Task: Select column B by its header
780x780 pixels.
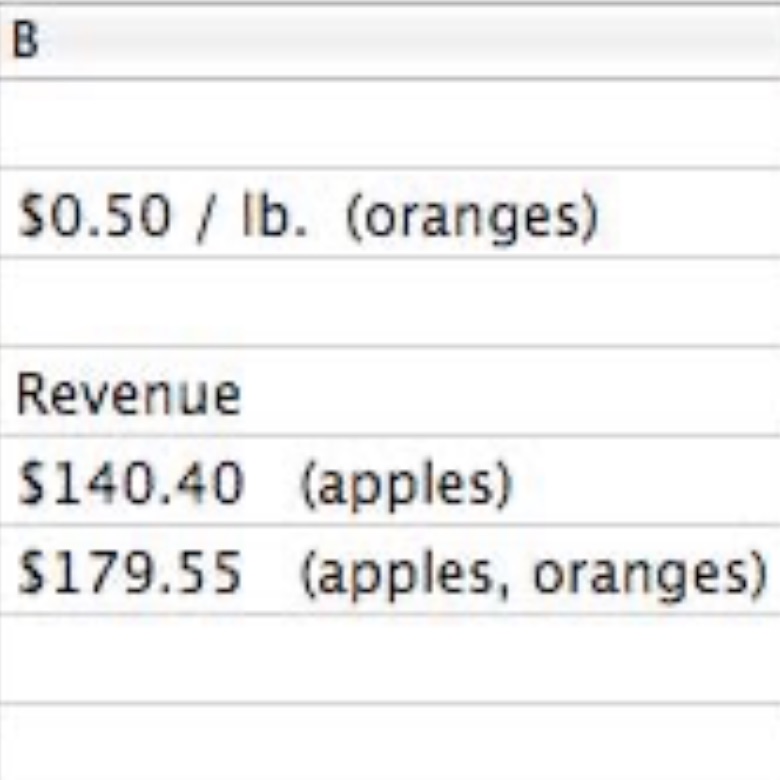Action: click(390, 41)
